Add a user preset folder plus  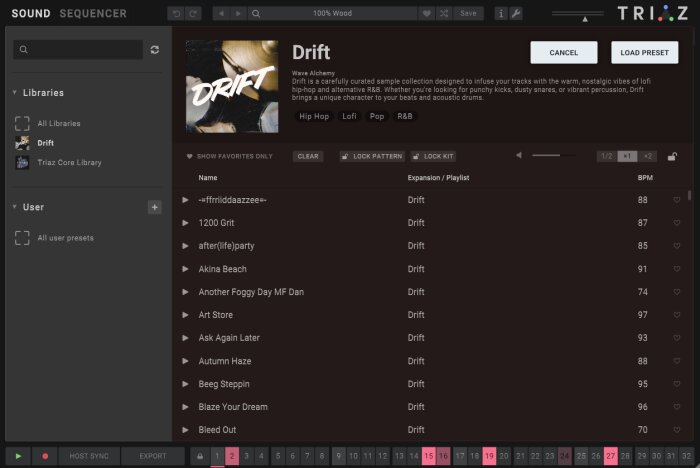tap(154, 207)
